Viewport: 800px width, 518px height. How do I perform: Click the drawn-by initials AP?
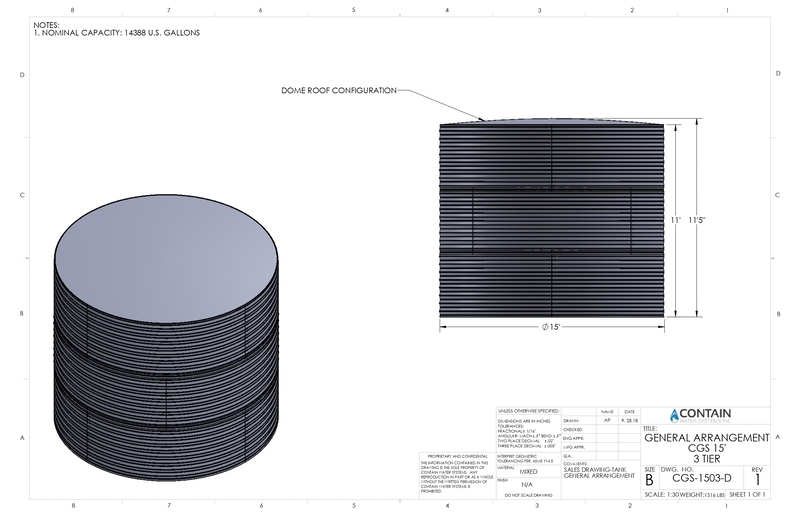tap(607, 421)
